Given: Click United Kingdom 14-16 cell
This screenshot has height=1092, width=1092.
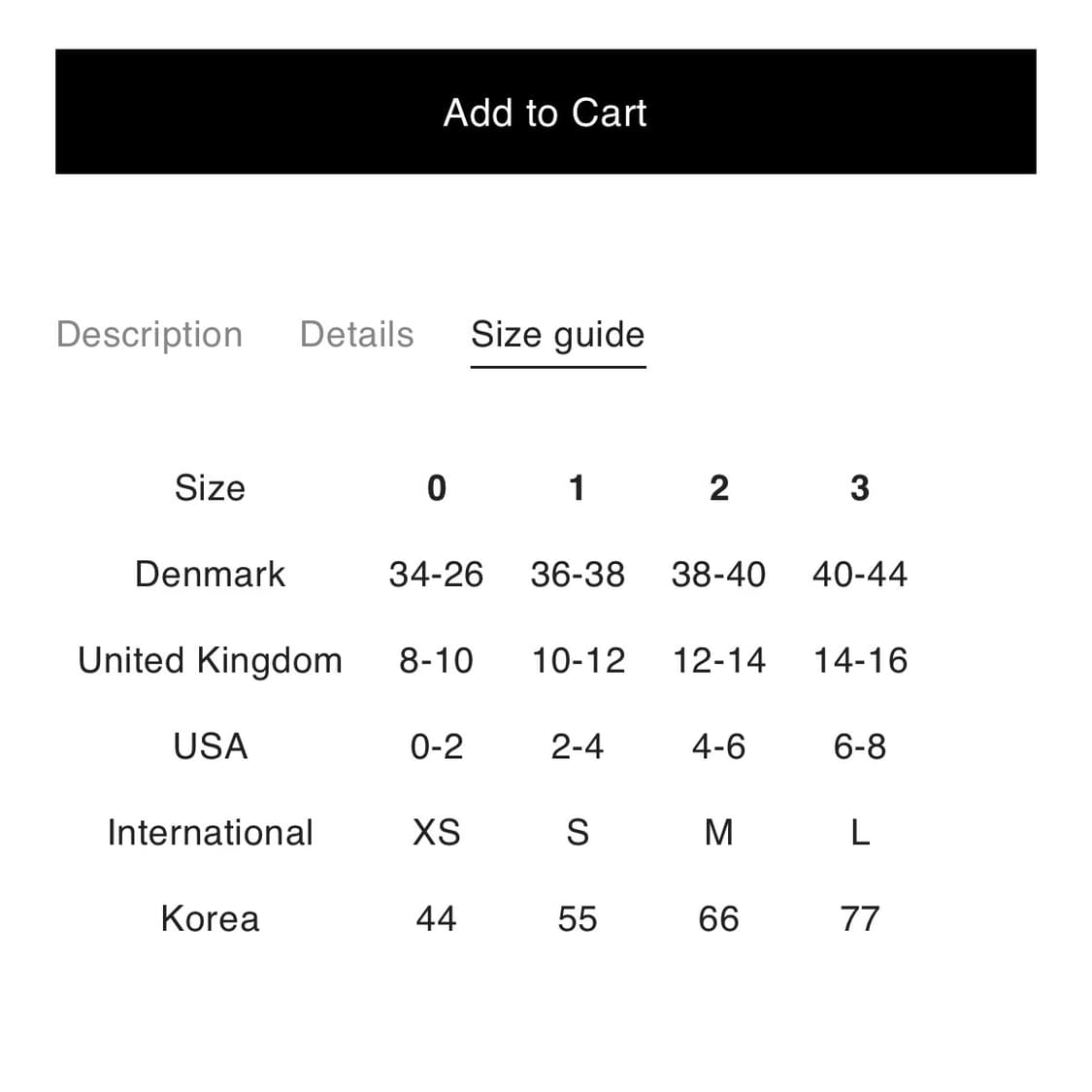Looking at the screenshot, I should point(860,660).
